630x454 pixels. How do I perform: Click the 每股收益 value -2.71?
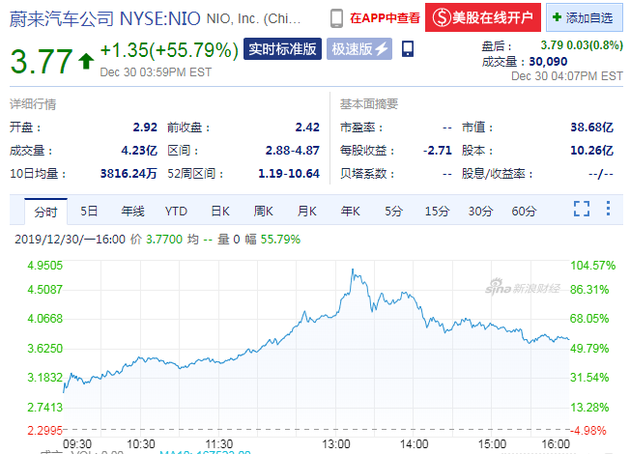coord(438,151)
